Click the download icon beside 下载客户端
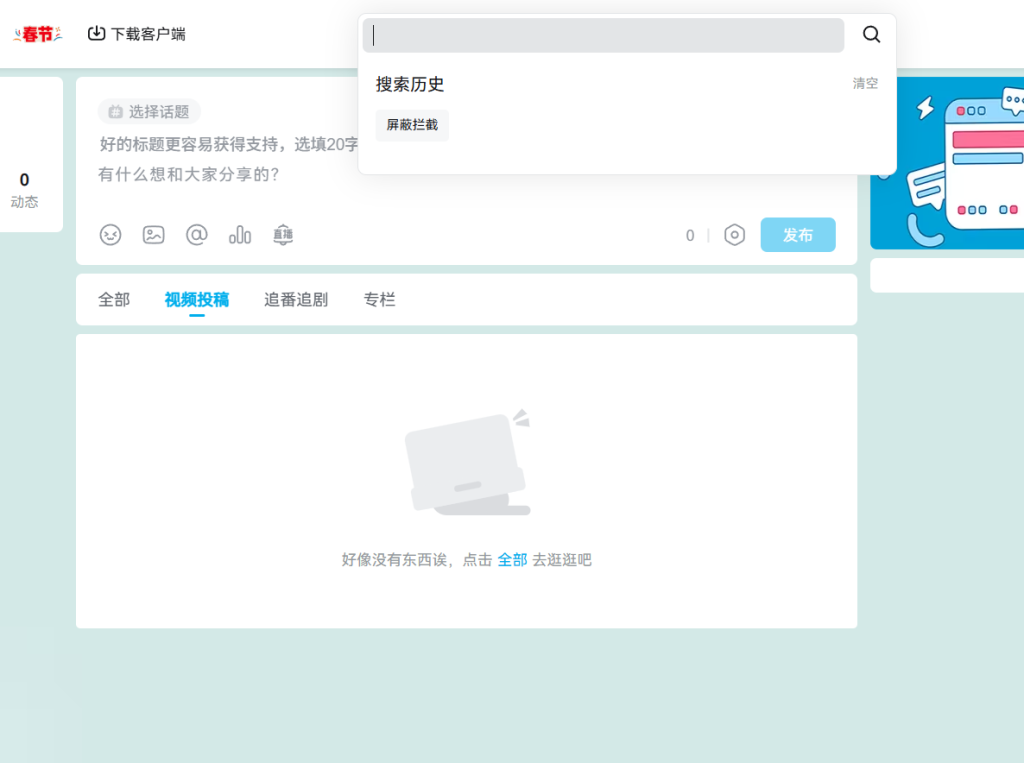This screenshot has height=763, width=1024. [96, 34]
